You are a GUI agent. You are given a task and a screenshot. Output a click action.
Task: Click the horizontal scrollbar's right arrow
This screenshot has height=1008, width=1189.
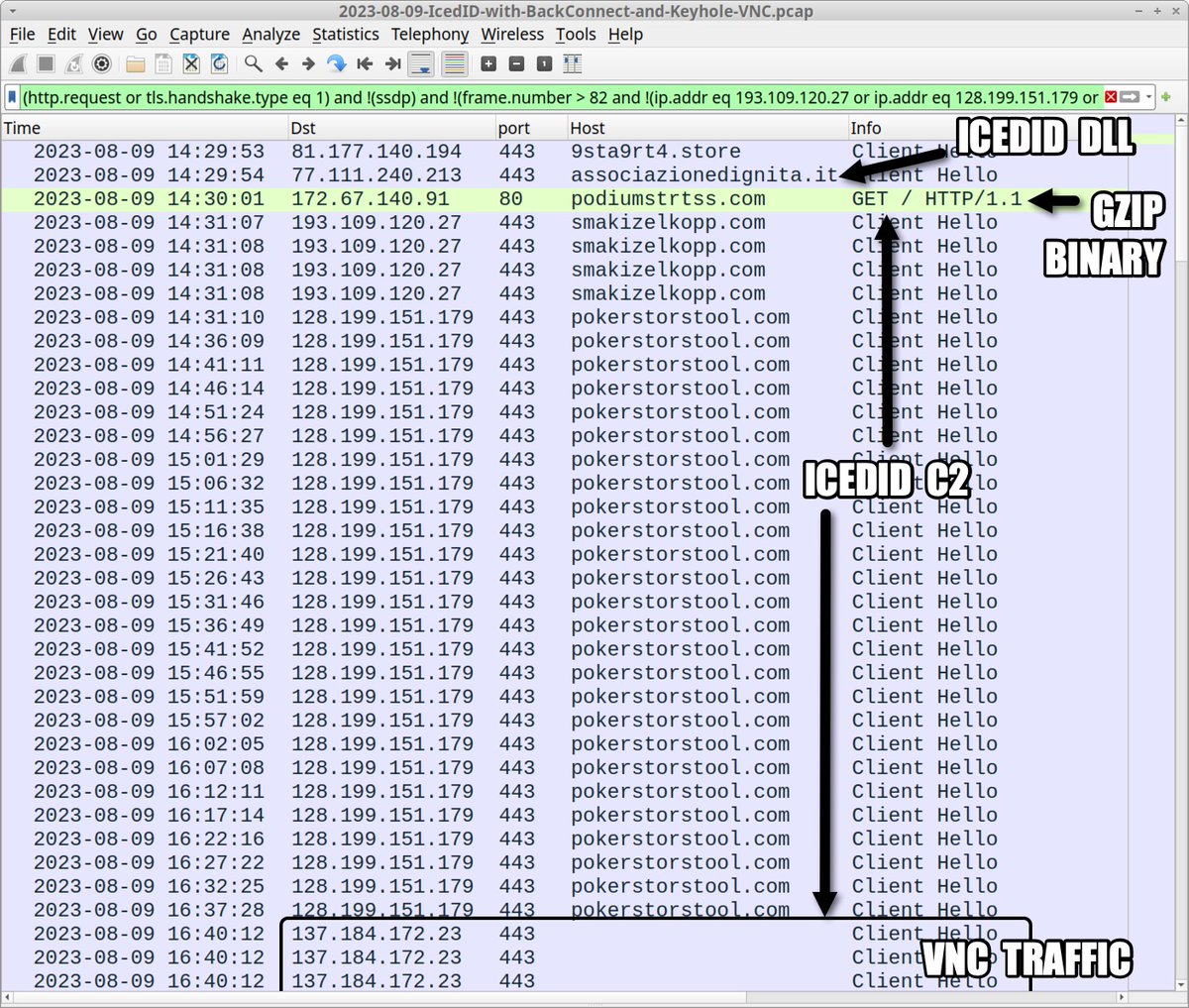pyautogui.click(x=1122, y=997)
